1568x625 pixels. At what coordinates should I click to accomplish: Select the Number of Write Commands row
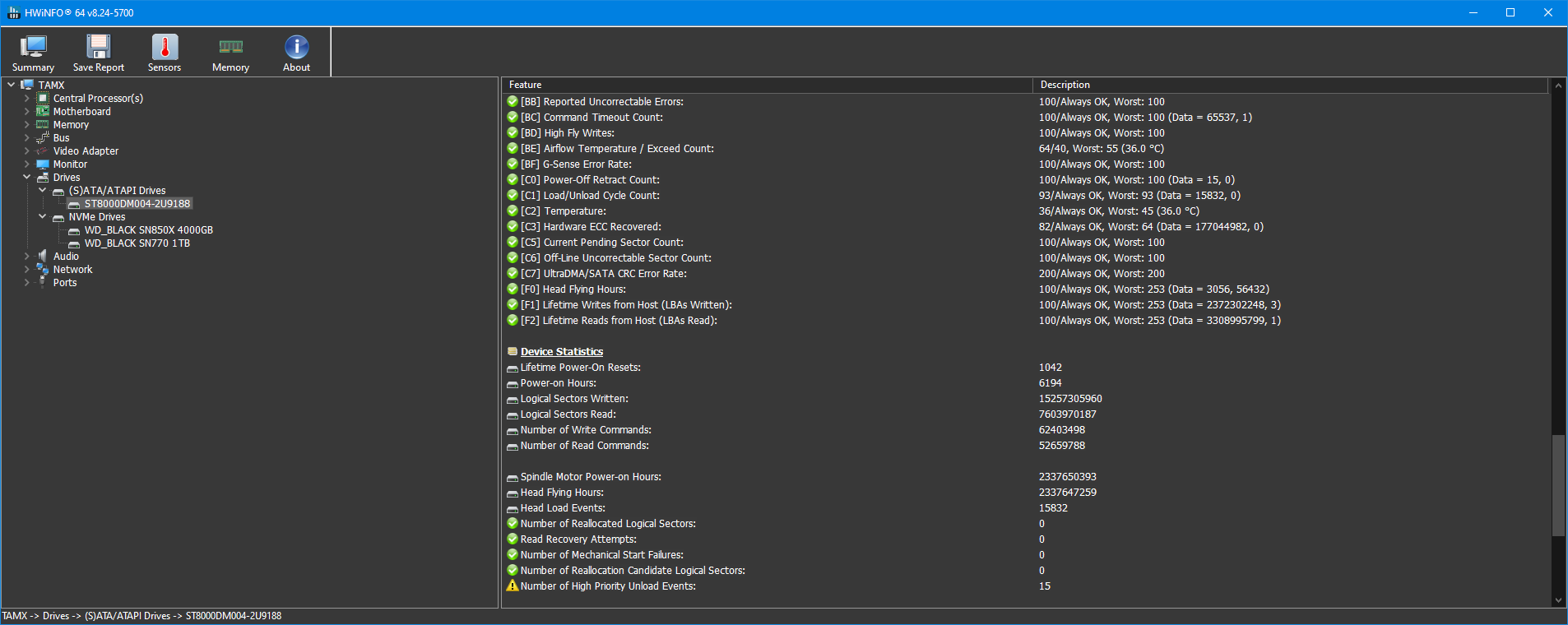1025,429
